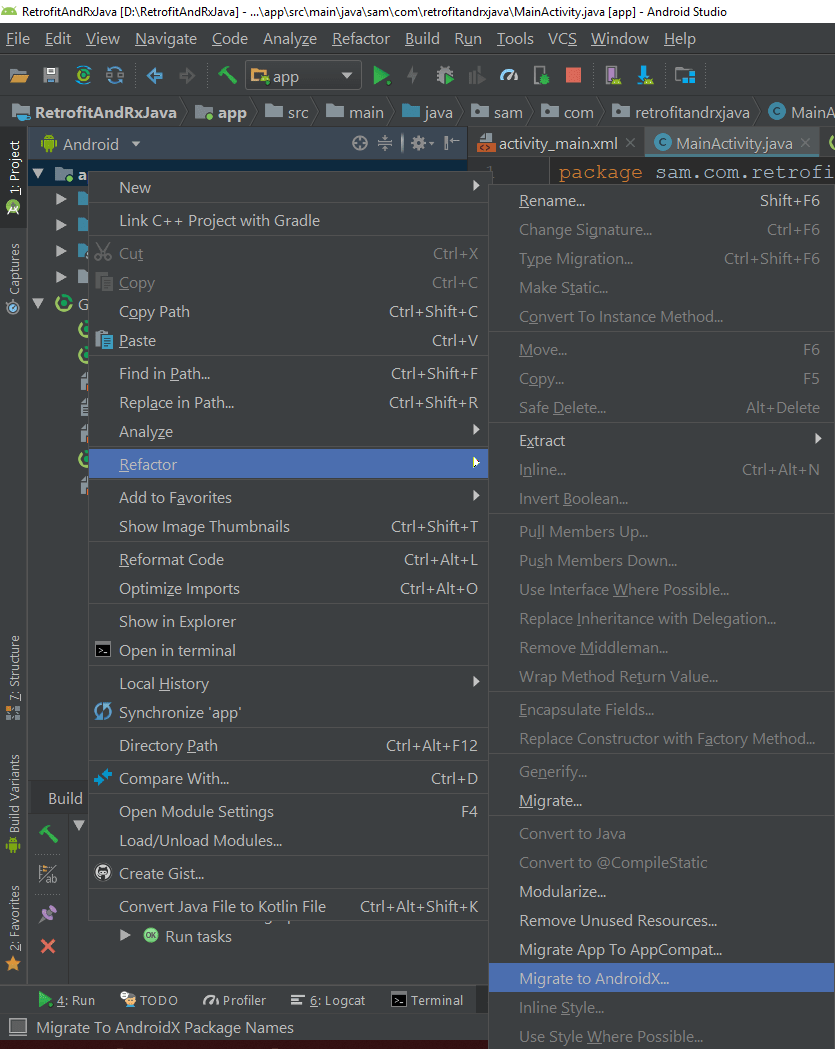This screenshot has height=1049, width=835.
Task: Click the RetrofitAndRxJava breadcrumb
Action: point(95,112)
